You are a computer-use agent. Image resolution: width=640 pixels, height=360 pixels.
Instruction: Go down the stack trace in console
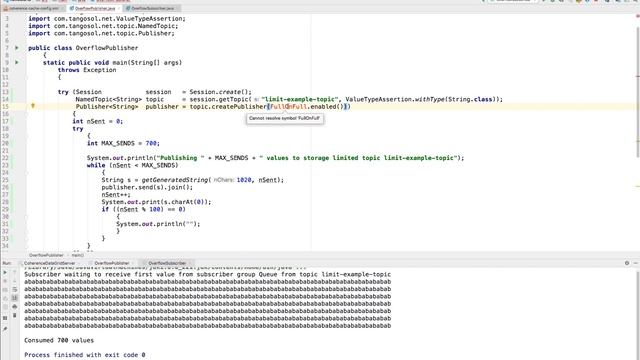(x=15, y=281)
